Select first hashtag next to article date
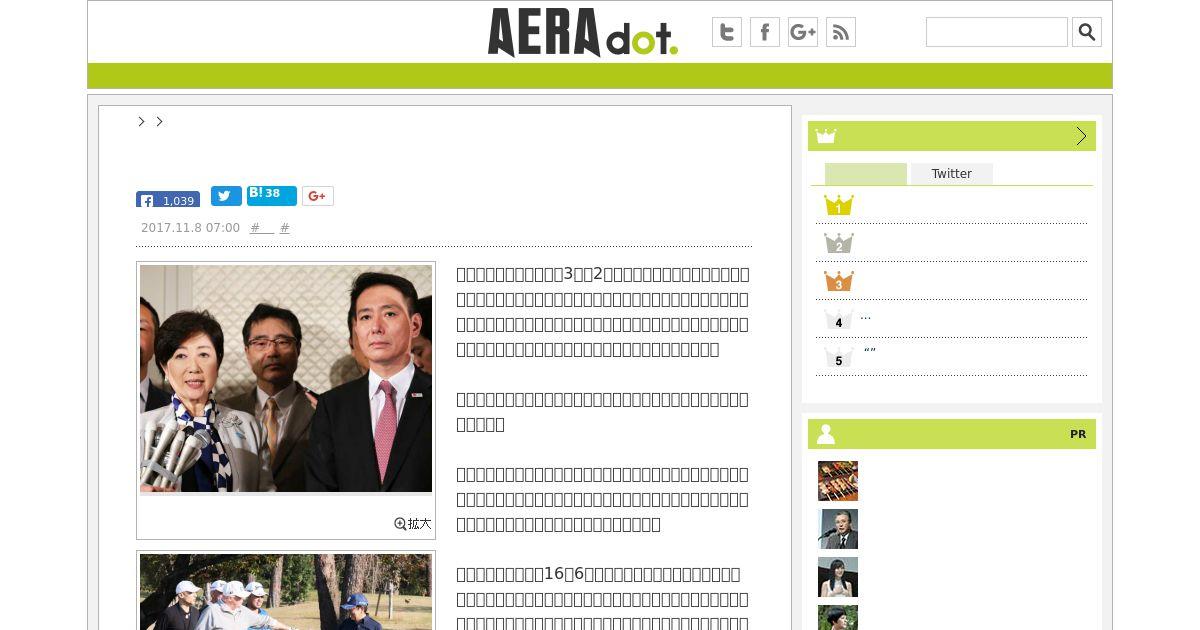Image resolution: width=1200 pixels, height=630 pixels. pos(261,228)
